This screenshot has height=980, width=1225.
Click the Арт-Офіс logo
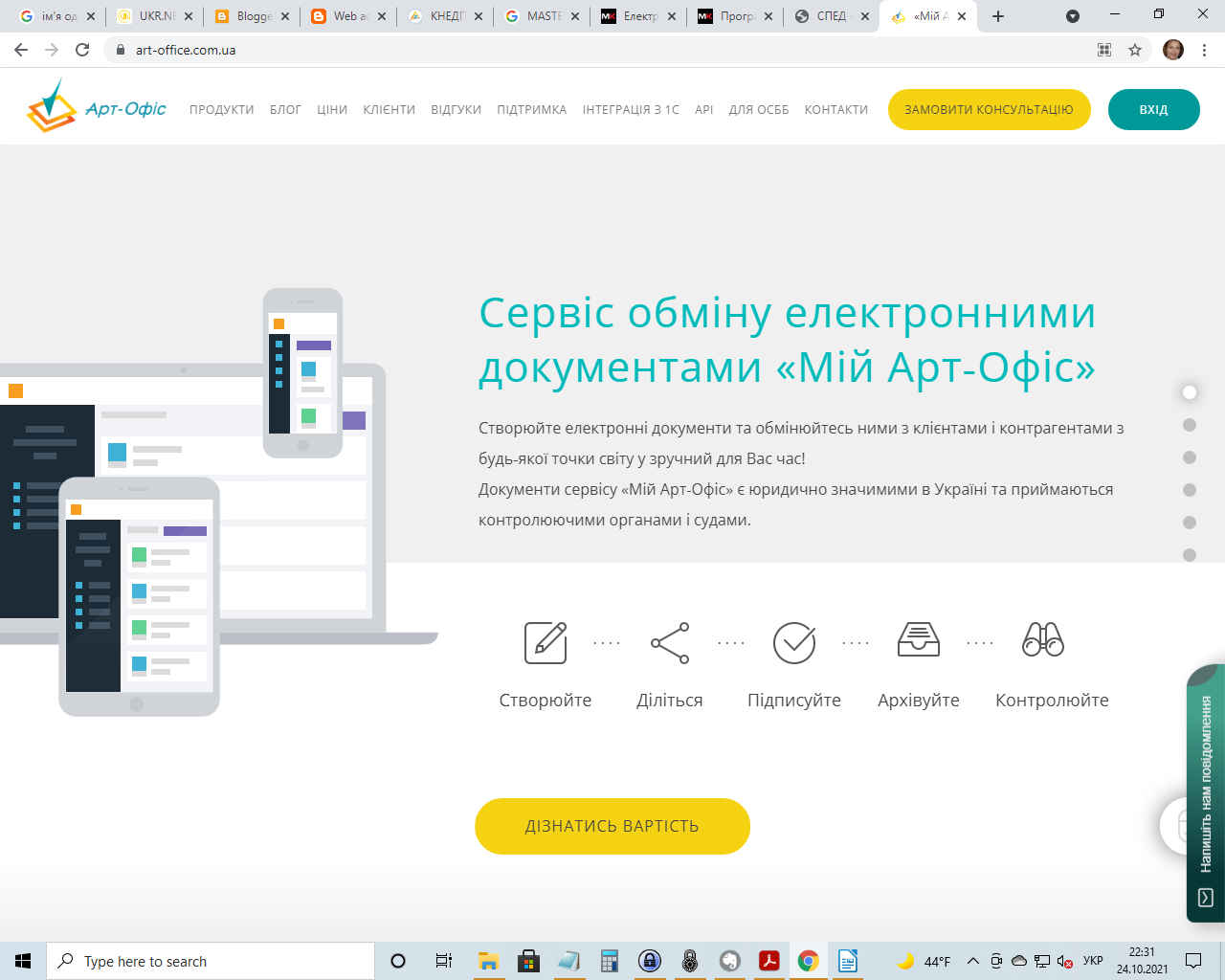coord(97,107)
